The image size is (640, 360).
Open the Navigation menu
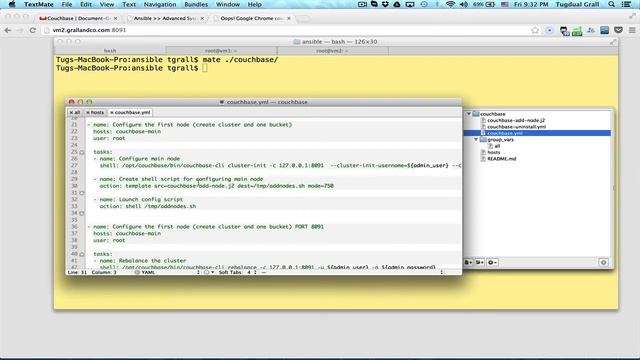pyautogui.click(x=160, y=4)
